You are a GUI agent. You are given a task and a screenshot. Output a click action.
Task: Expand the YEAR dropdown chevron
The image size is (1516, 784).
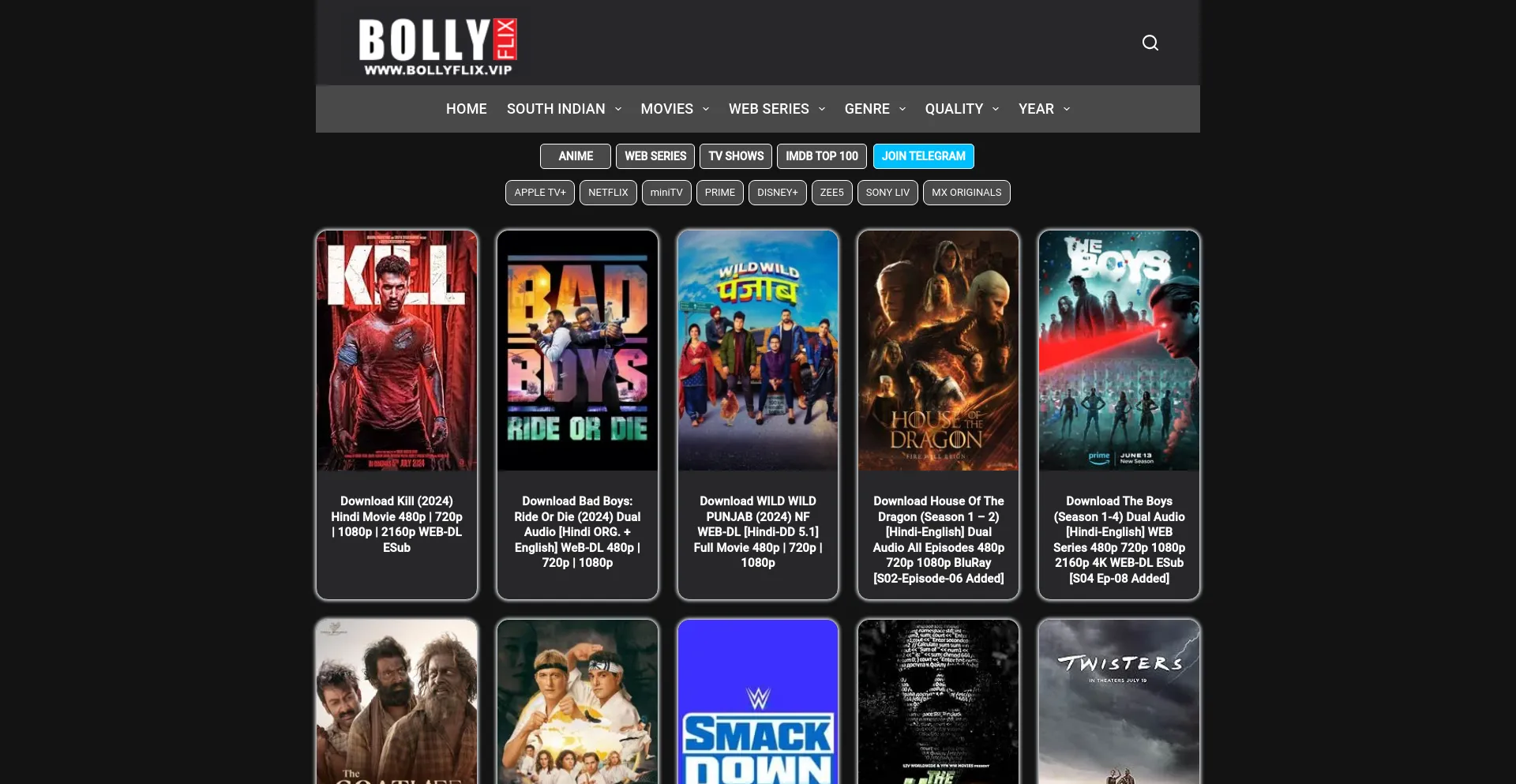(x=1067, y=109)
